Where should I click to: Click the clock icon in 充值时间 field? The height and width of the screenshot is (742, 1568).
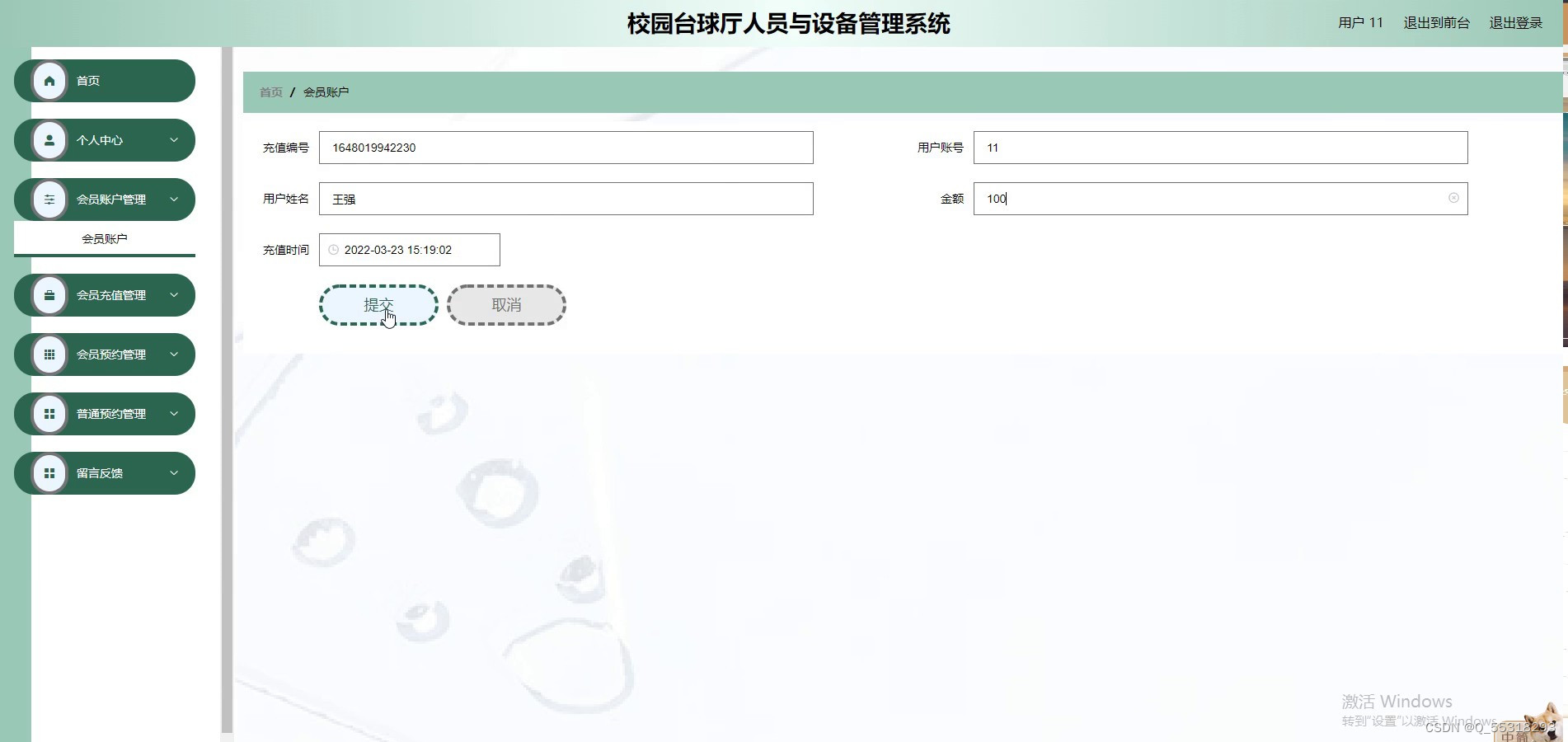(332, 249)
